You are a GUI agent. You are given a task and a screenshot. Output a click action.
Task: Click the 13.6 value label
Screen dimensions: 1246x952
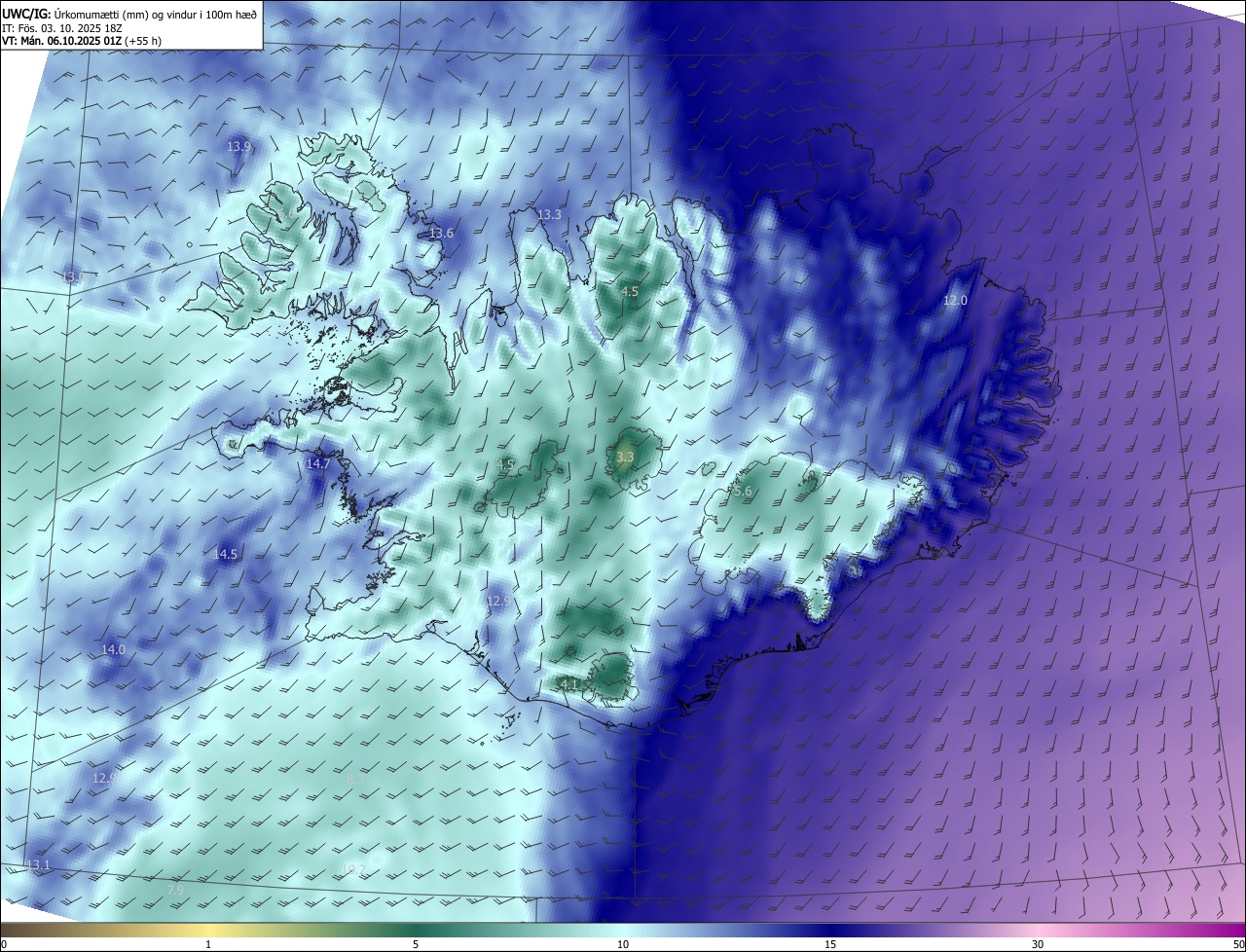coord(442,234)
